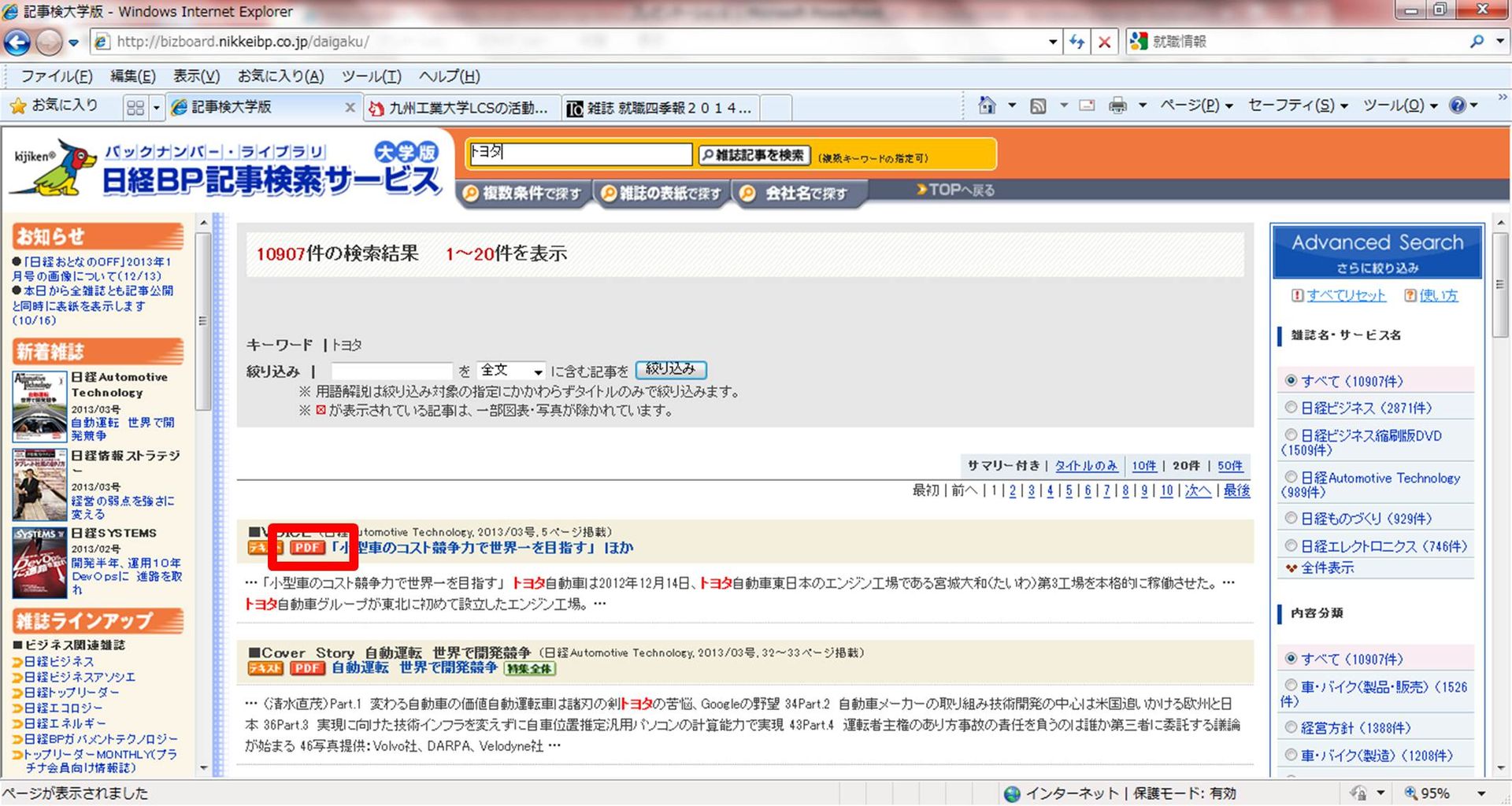Open 日経Automotive Technology cover thumbnail
The height and width of the screenshot is (806, 1512).
(39, 406)
